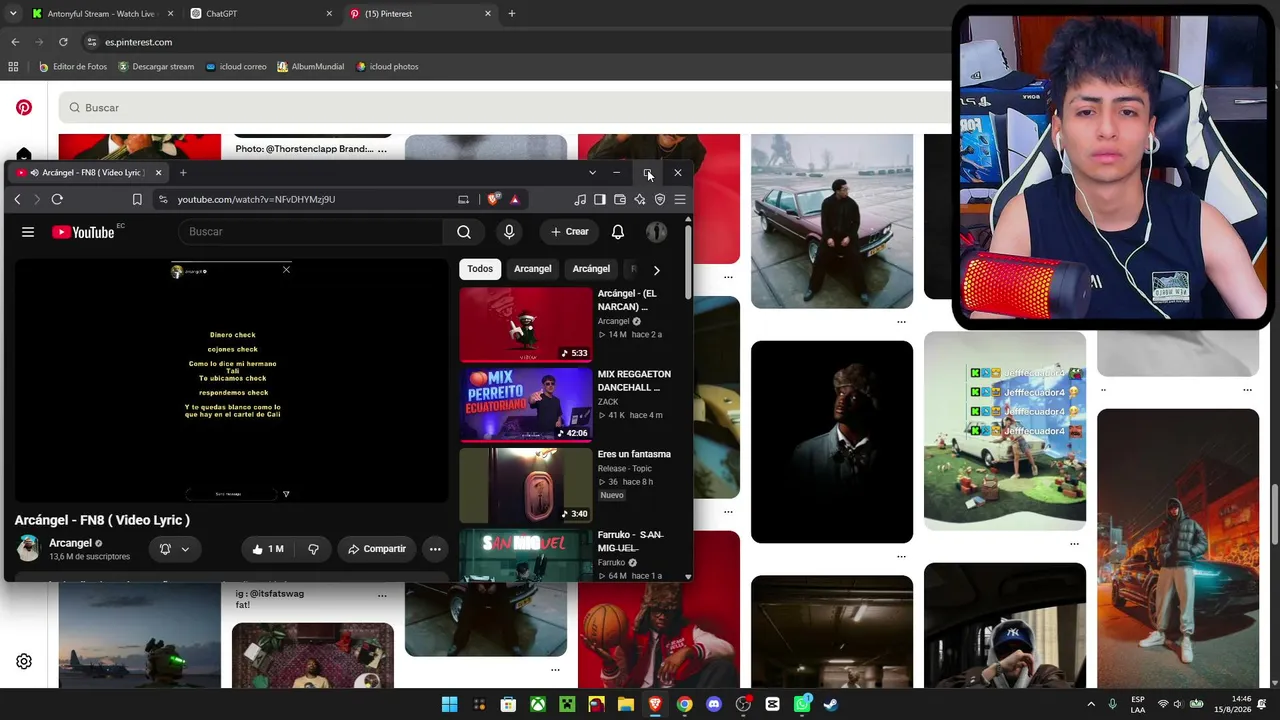The height and width of the screenshot is (720, 1280).
Task: Focus the Pinterest Buscar search box
Action: 505,108
